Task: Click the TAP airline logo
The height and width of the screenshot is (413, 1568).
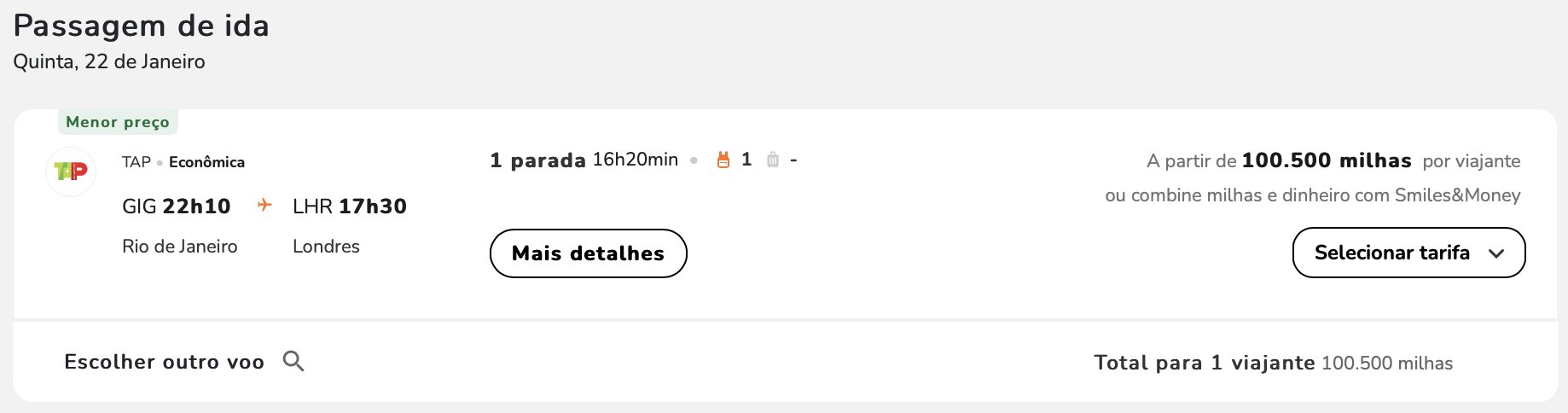Action: coord(71,172)
